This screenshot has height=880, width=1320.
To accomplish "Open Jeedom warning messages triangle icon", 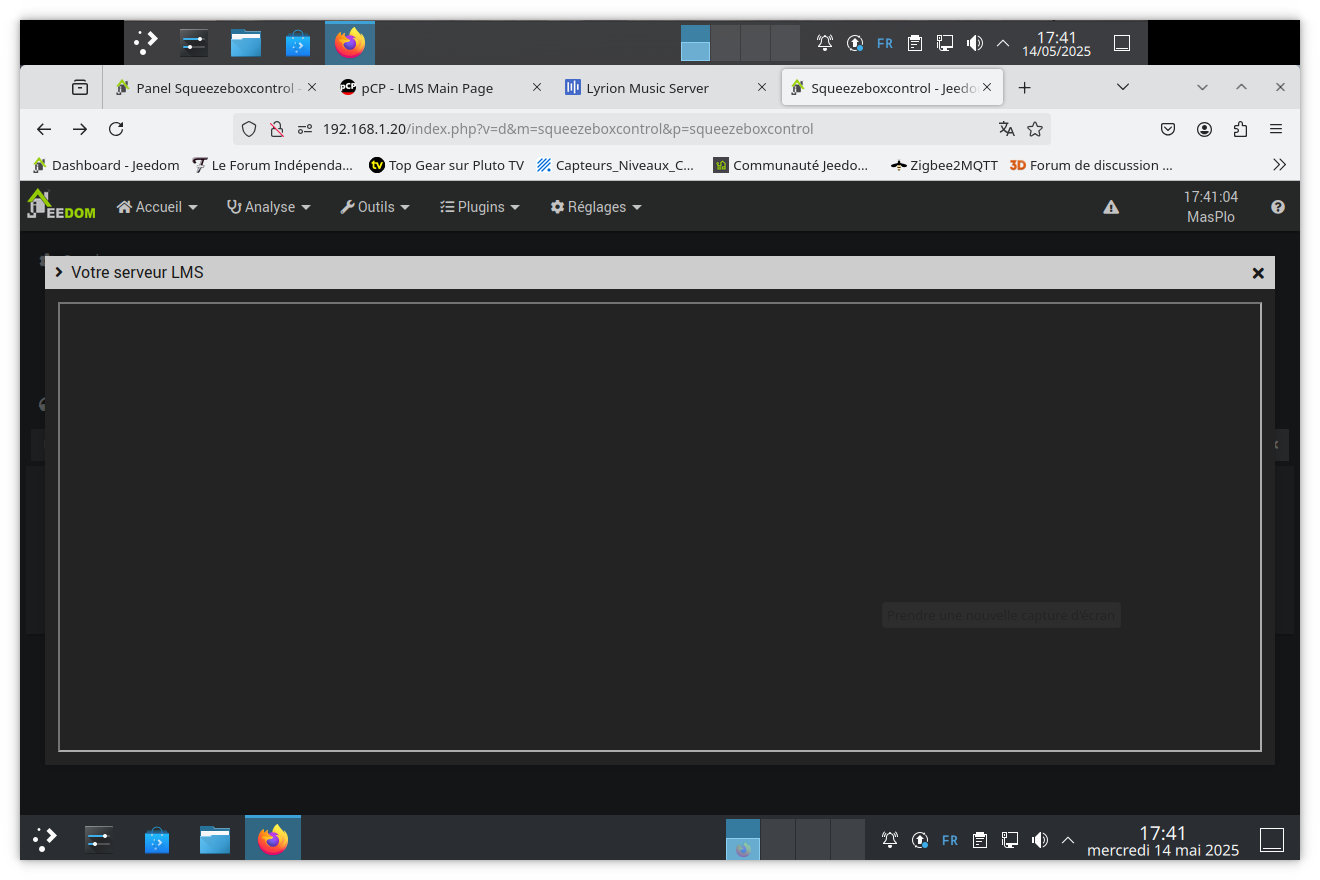I will pos(1111,207).
